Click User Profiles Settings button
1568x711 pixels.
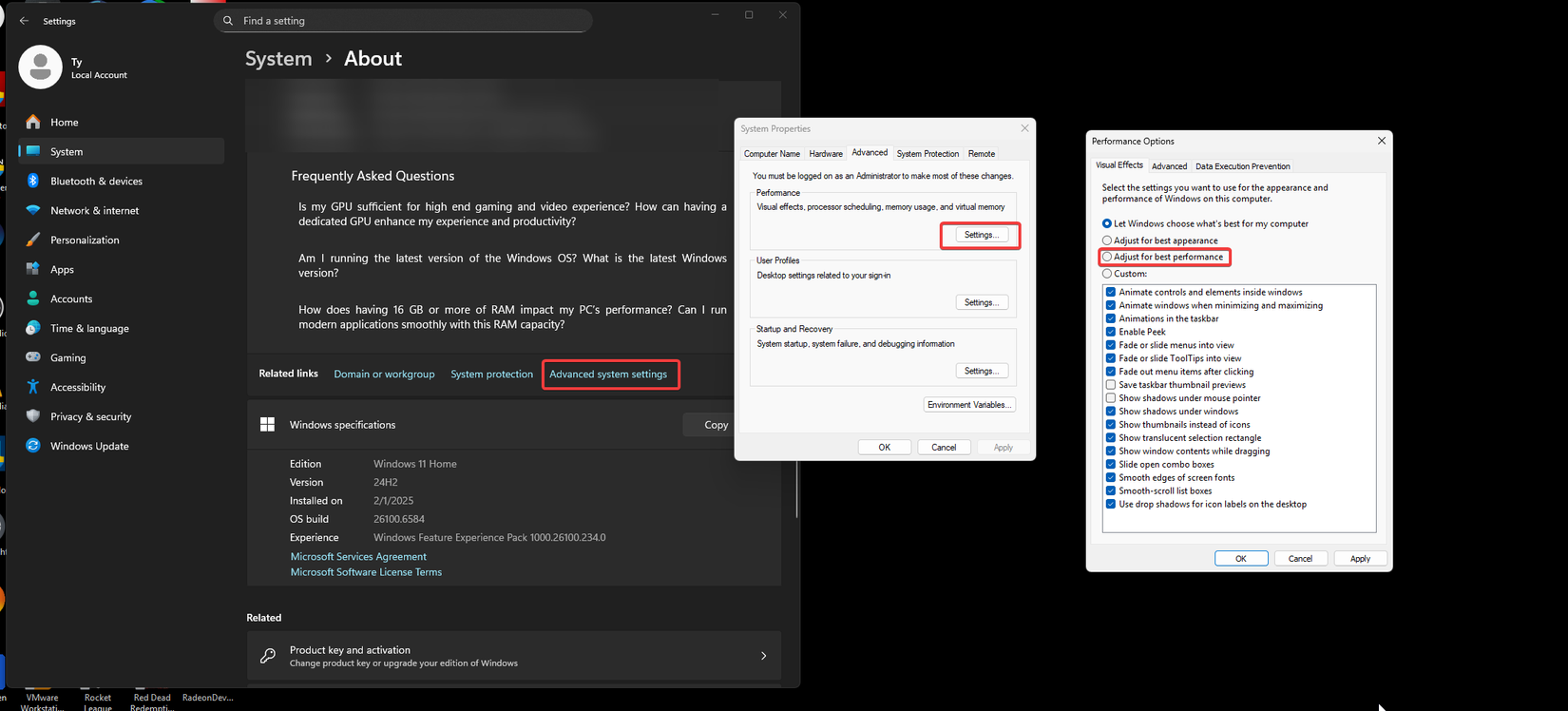coord(981,302)
